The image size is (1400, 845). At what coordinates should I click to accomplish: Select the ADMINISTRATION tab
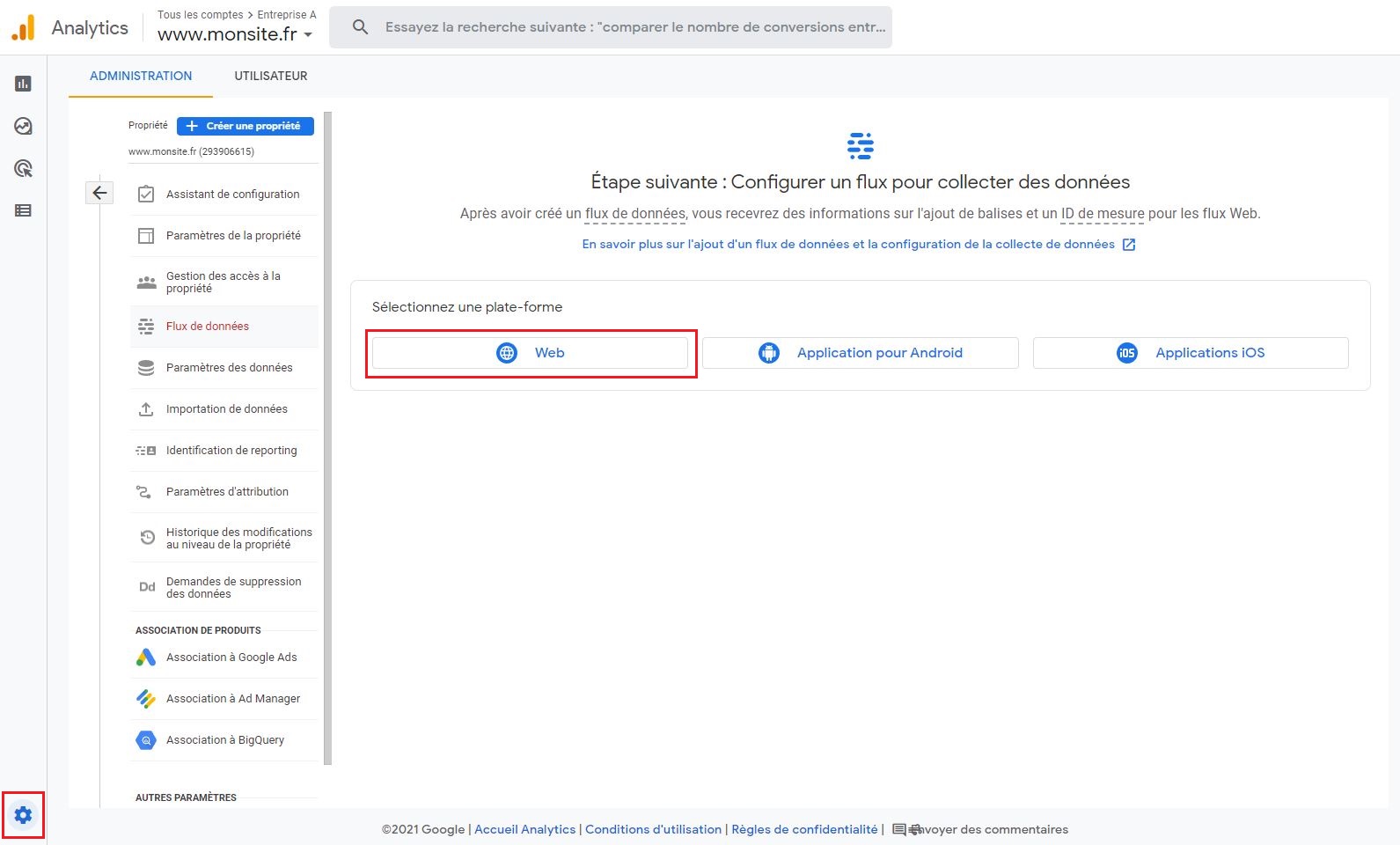point(141,76)
